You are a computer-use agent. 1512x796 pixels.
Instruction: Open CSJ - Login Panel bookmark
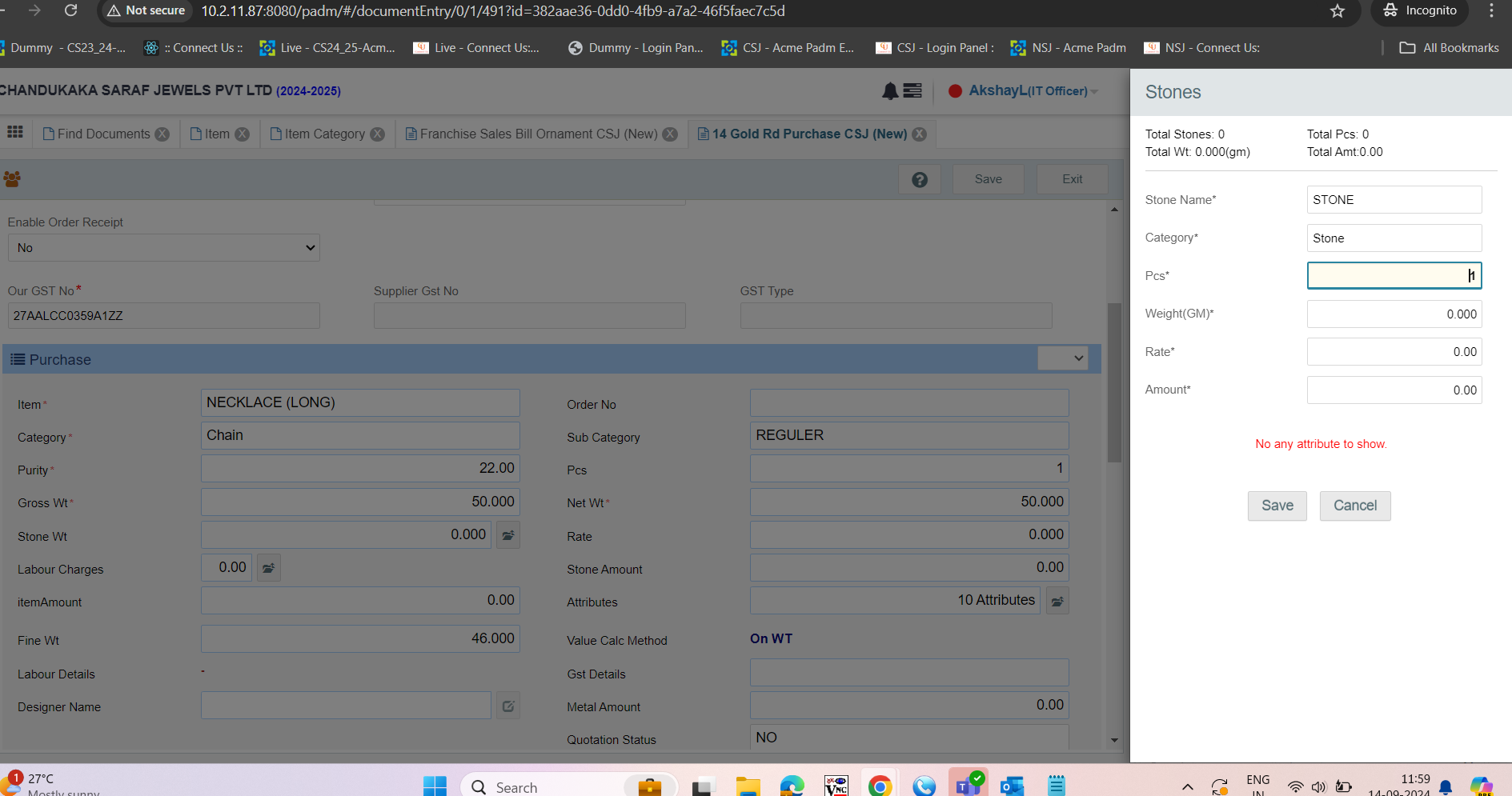(x=935, y=48)
